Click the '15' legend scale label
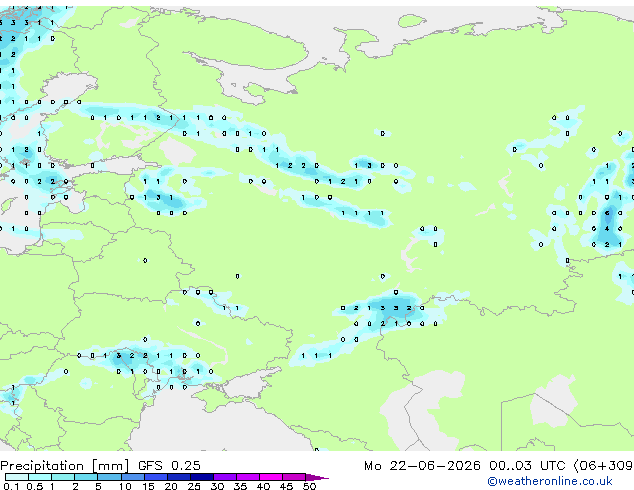 148,486
